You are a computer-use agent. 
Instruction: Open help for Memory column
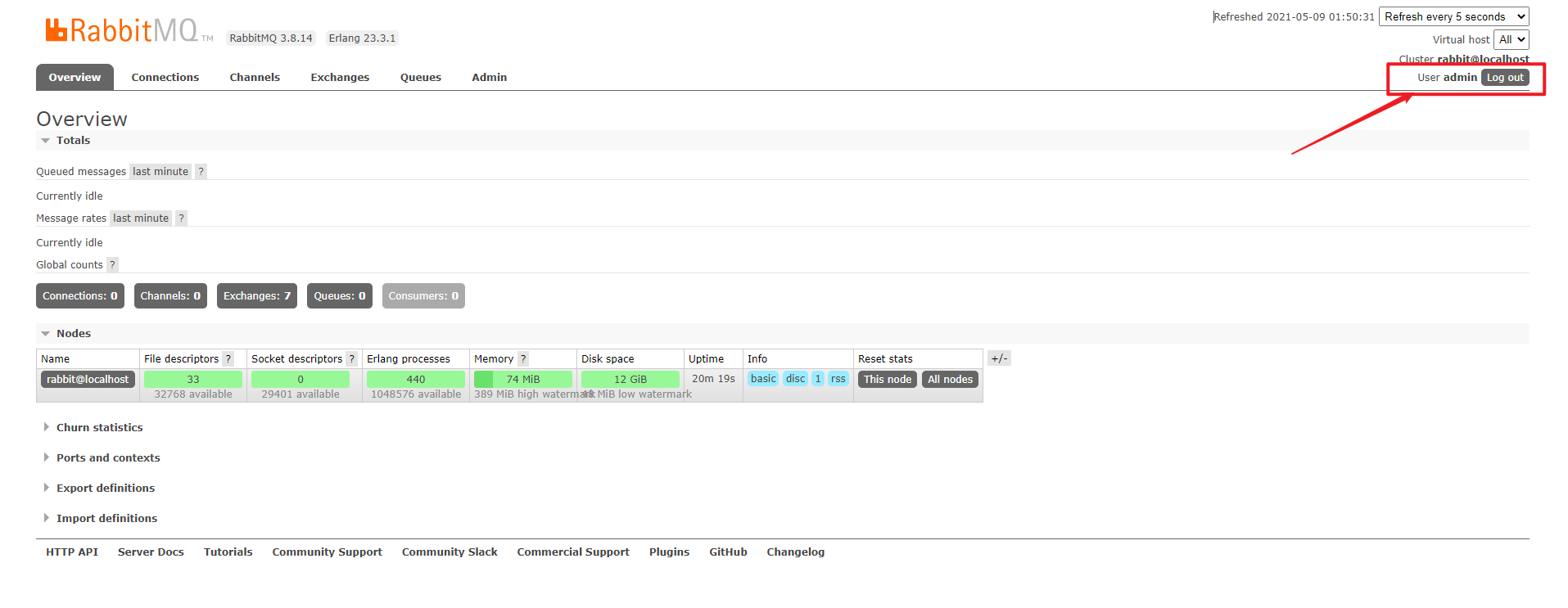523,358
